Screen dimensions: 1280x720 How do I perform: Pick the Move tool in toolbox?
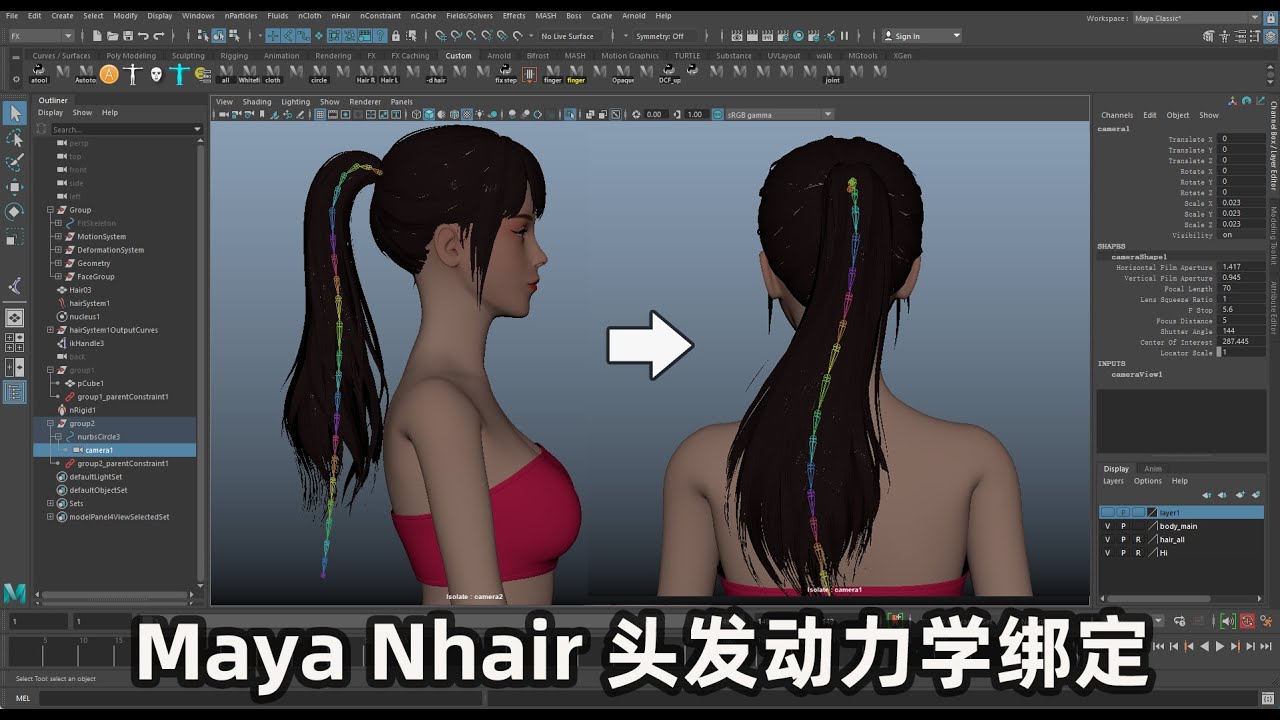tap(14, 187)
